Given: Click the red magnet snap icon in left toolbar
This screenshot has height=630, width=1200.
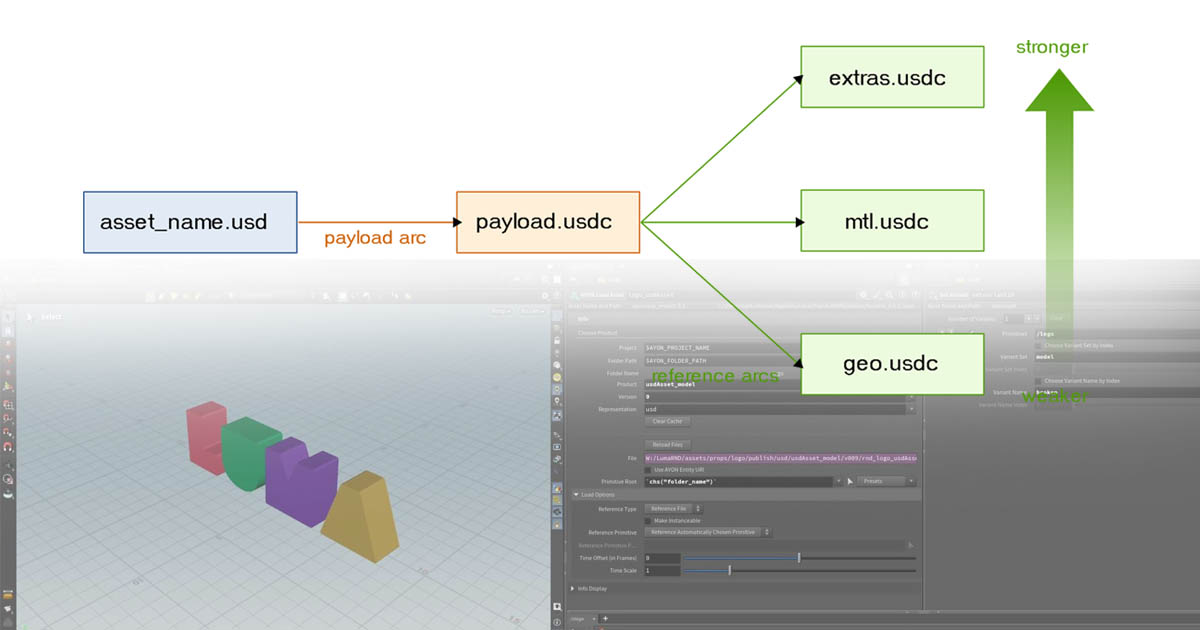Looking at the screenshot, I should tap(8, 447).
